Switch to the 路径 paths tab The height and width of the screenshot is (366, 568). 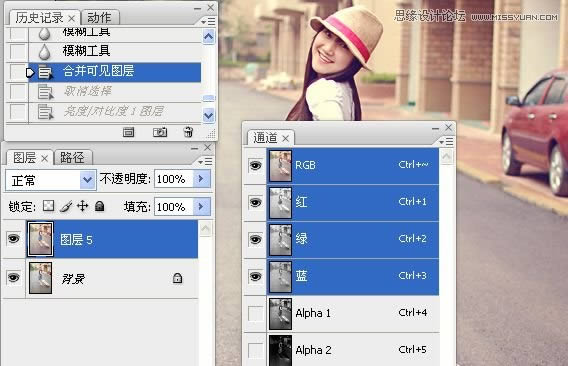(x=72, y=158)
